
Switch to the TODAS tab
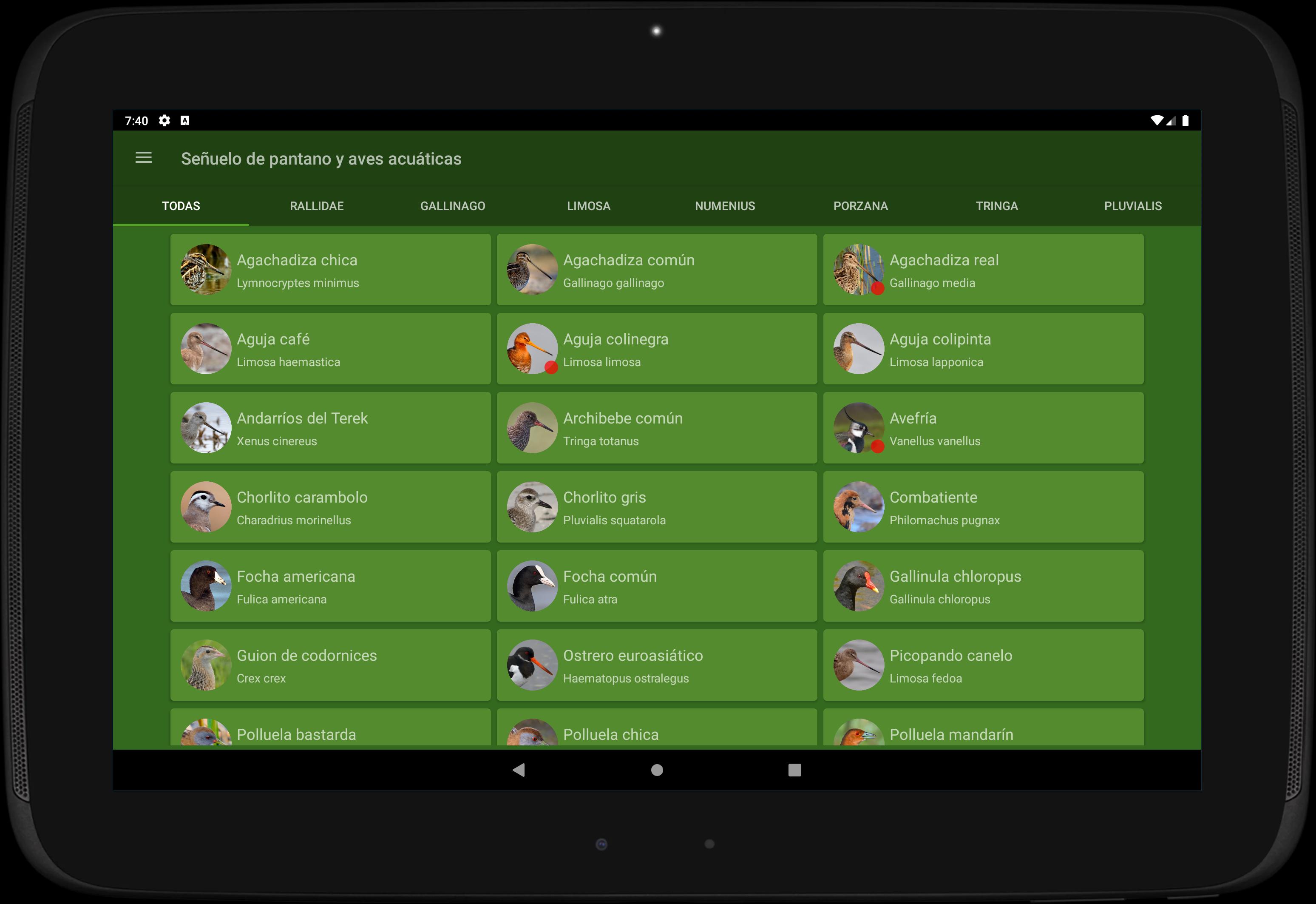coord(181,206)
